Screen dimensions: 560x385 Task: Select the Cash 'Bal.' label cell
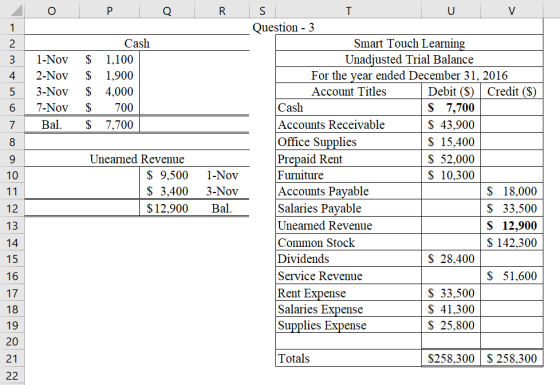pos(52,125)
